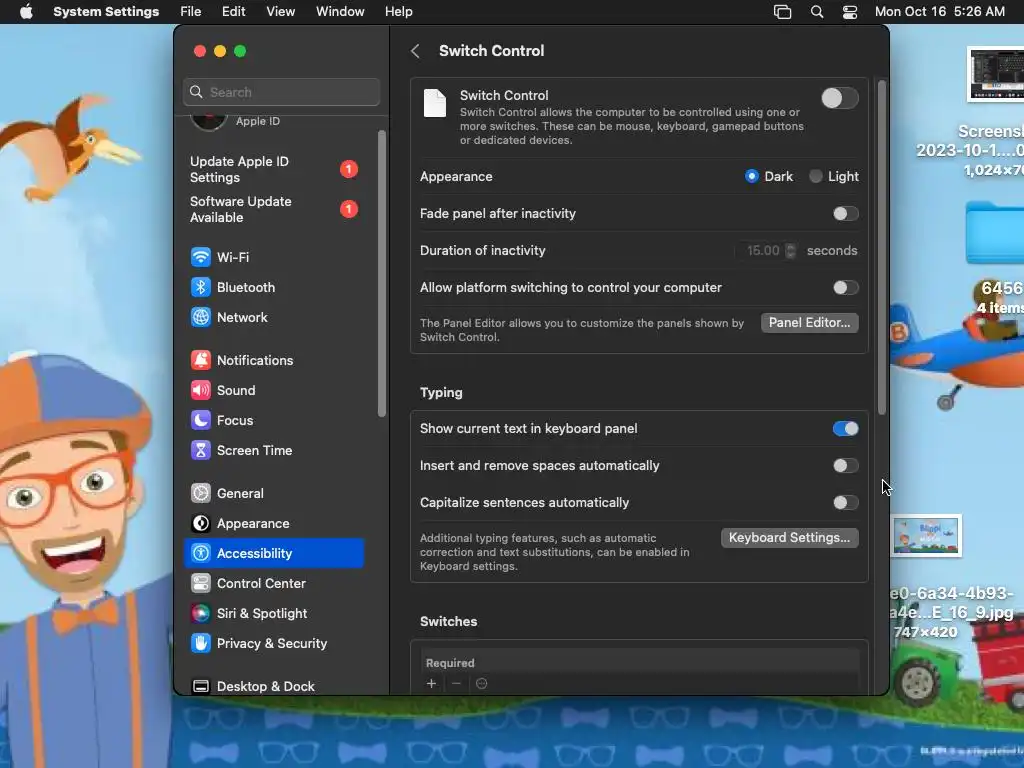Click the sidebar Search field
Viewport: 1024px width, 768px height.
click(281, 92)
